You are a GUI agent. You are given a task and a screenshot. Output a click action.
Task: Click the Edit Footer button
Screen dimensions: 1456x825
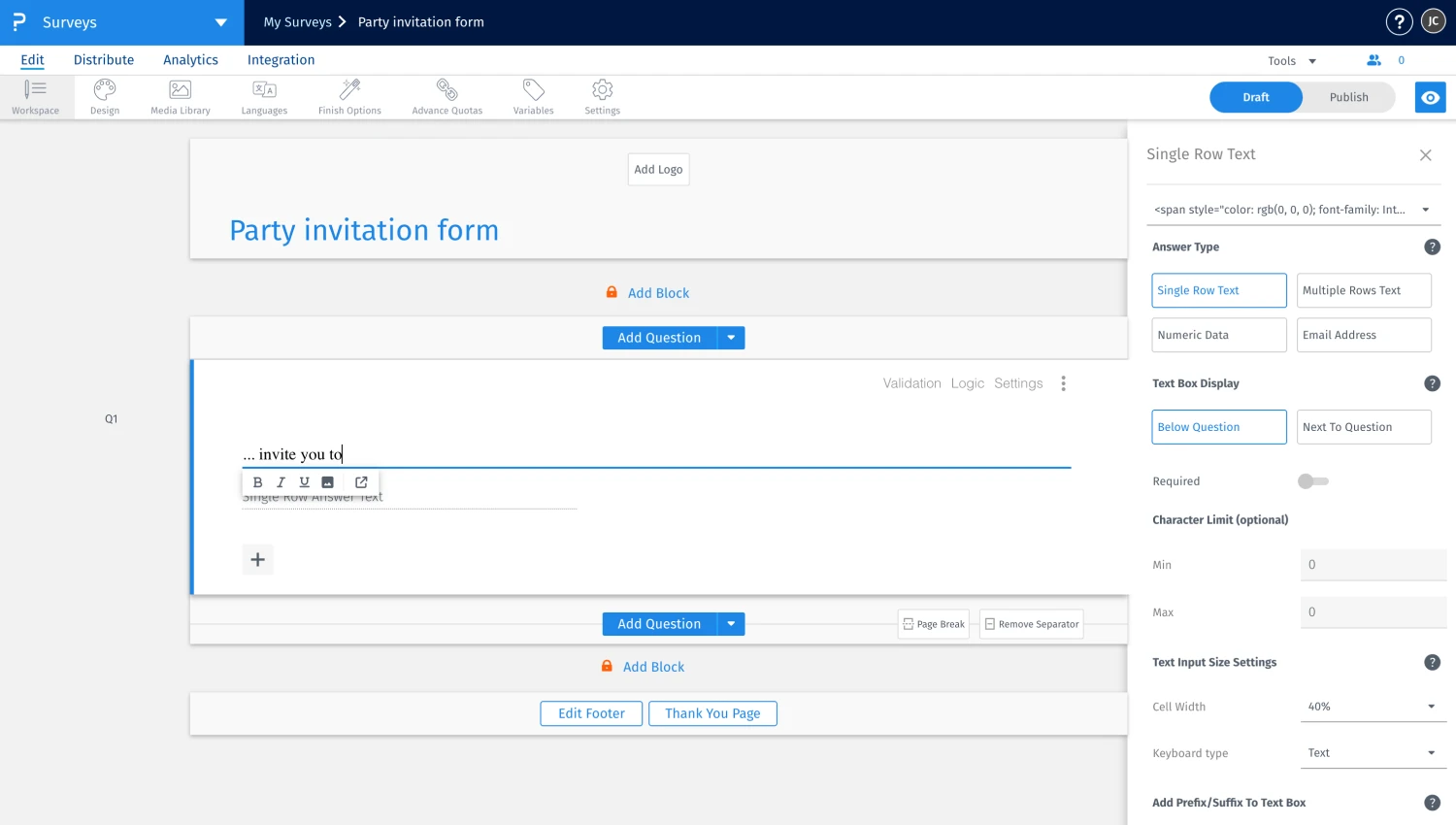point(590,713)
